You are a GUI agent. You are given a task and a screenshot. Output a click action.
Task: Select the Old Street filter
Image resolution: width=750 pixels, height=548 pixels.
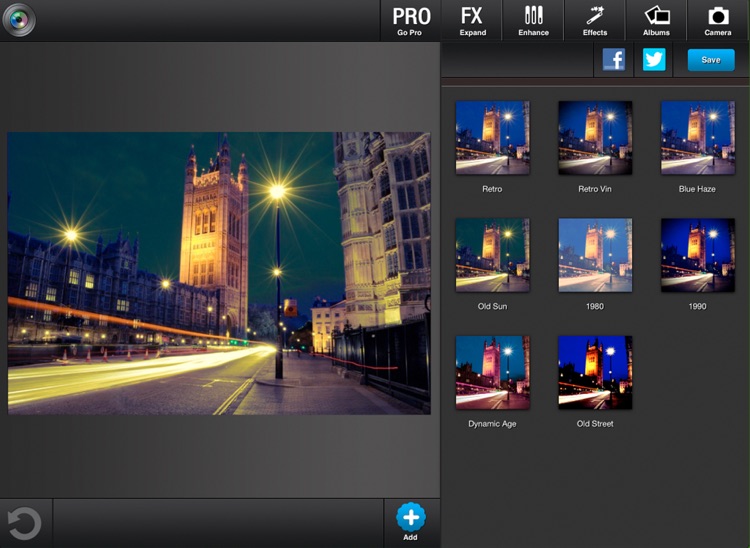click(x=595, y=372)
